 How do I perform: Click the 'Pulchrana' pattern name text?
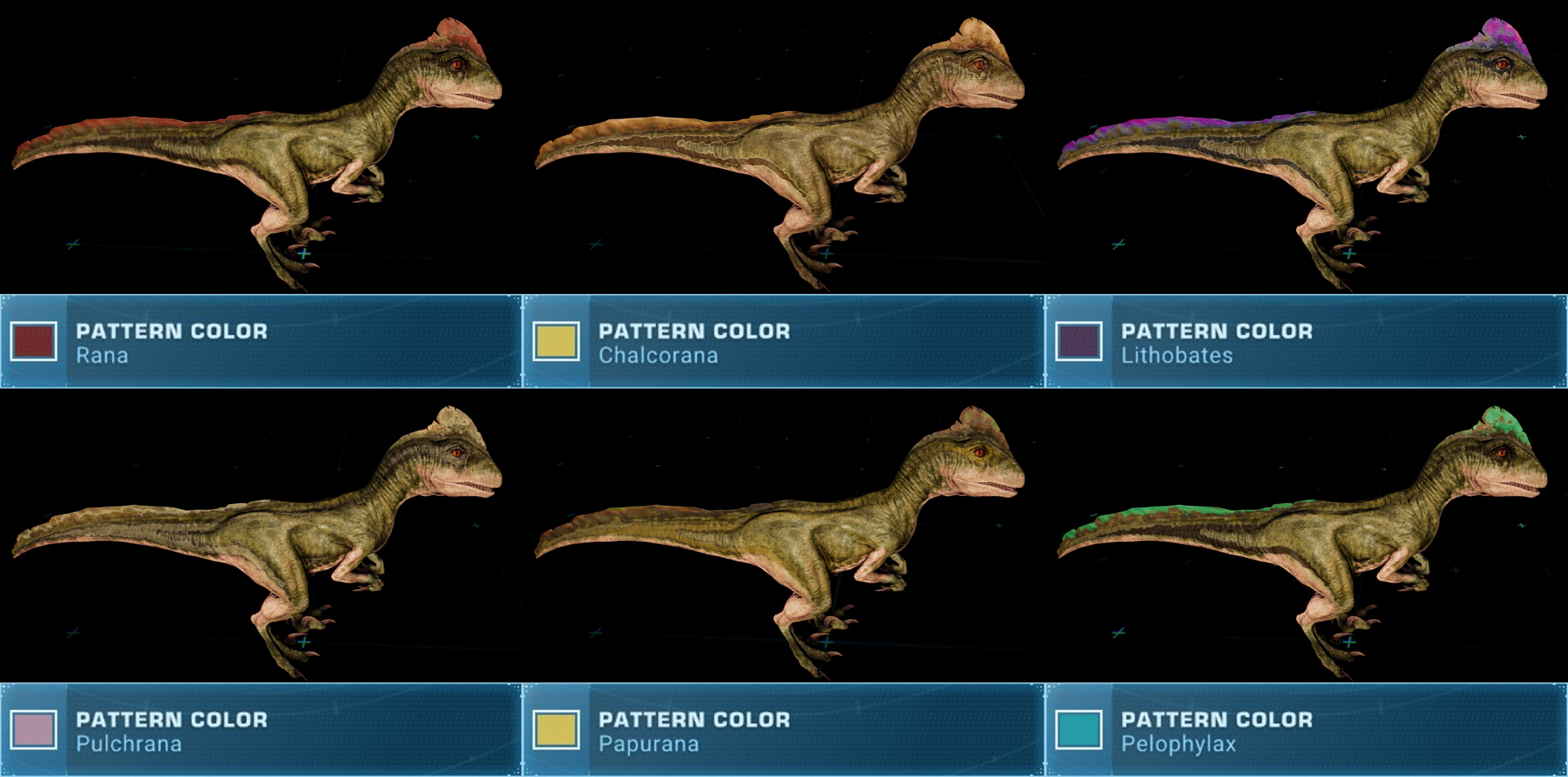click(129, 744)
